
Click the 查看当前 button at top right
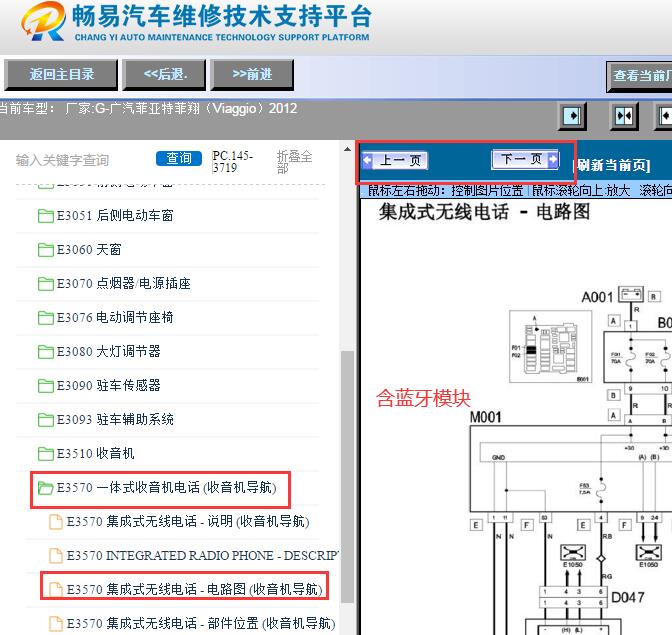click(639, 76)
